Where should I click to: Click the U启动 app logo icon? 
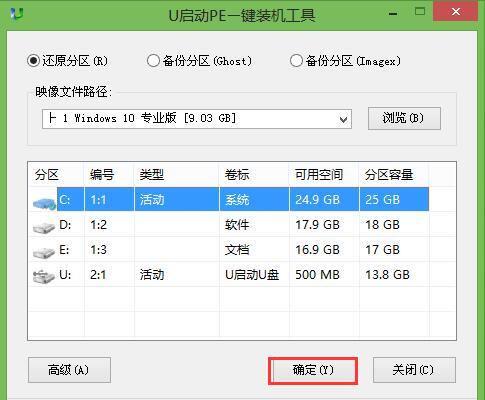point(17,14)
